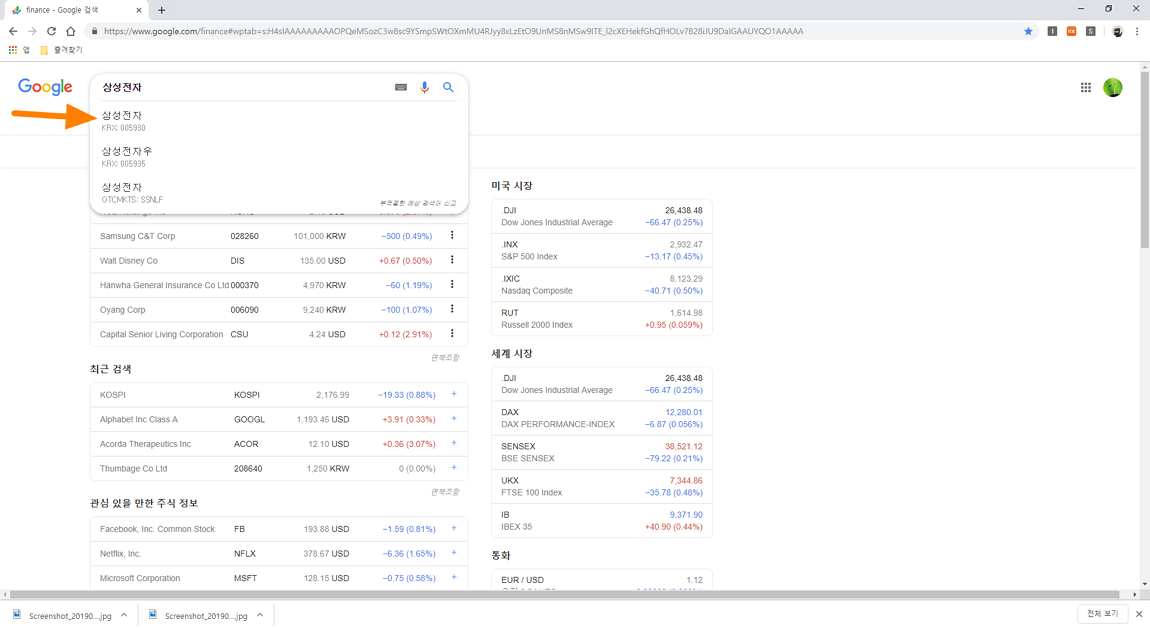
Task: Click the browser back arrow
Action: [x=12, y=31]
